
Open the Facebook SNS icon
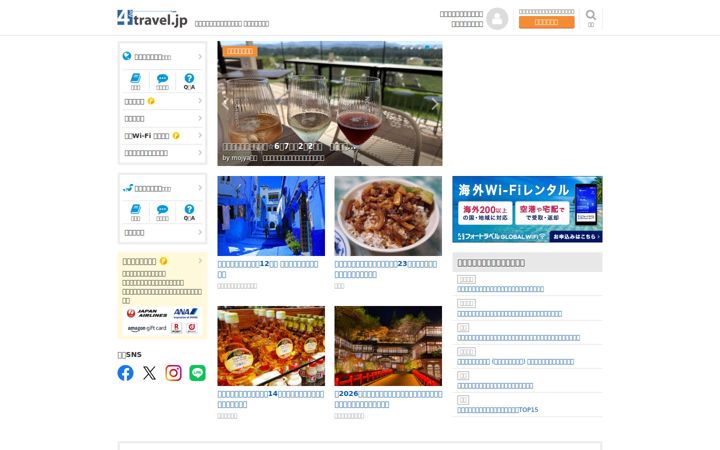[125, 373]
